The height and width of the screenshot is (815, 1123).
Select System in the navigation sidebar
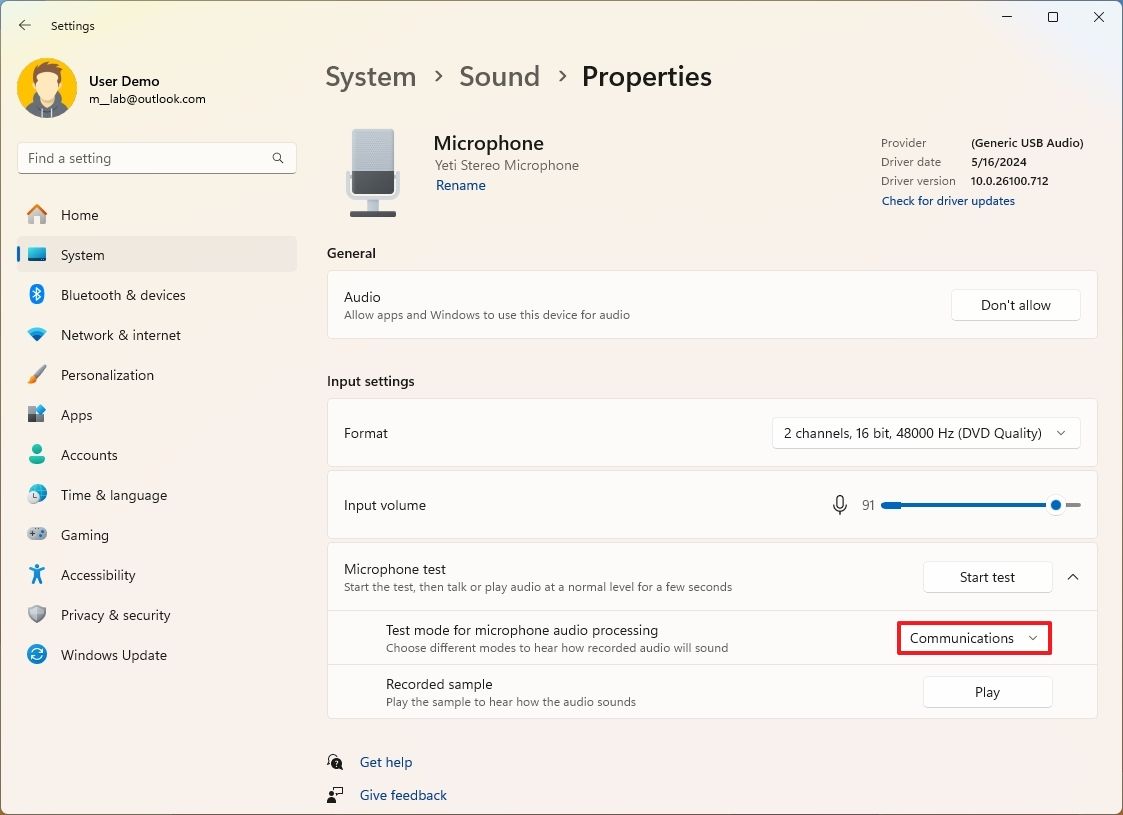click(x=82, y=255)
